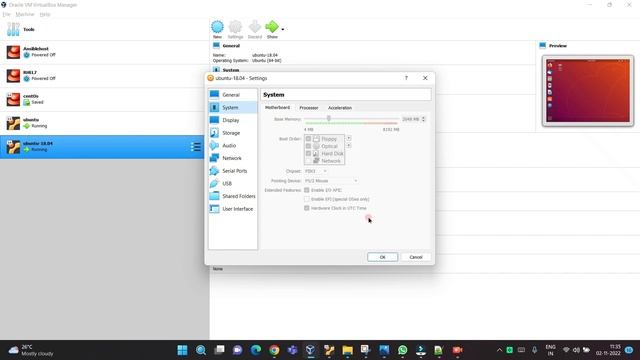Toggle the Optical boot order checkbox
The width and height of the screenshot is (640, 360).
coord(308,146)
